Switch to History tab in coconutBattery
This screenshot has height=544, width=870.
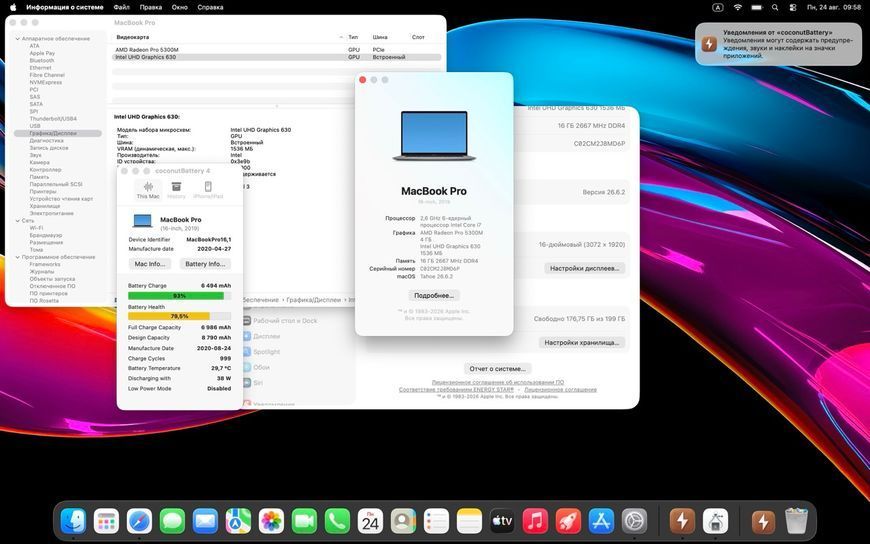(x=176, y=190)
